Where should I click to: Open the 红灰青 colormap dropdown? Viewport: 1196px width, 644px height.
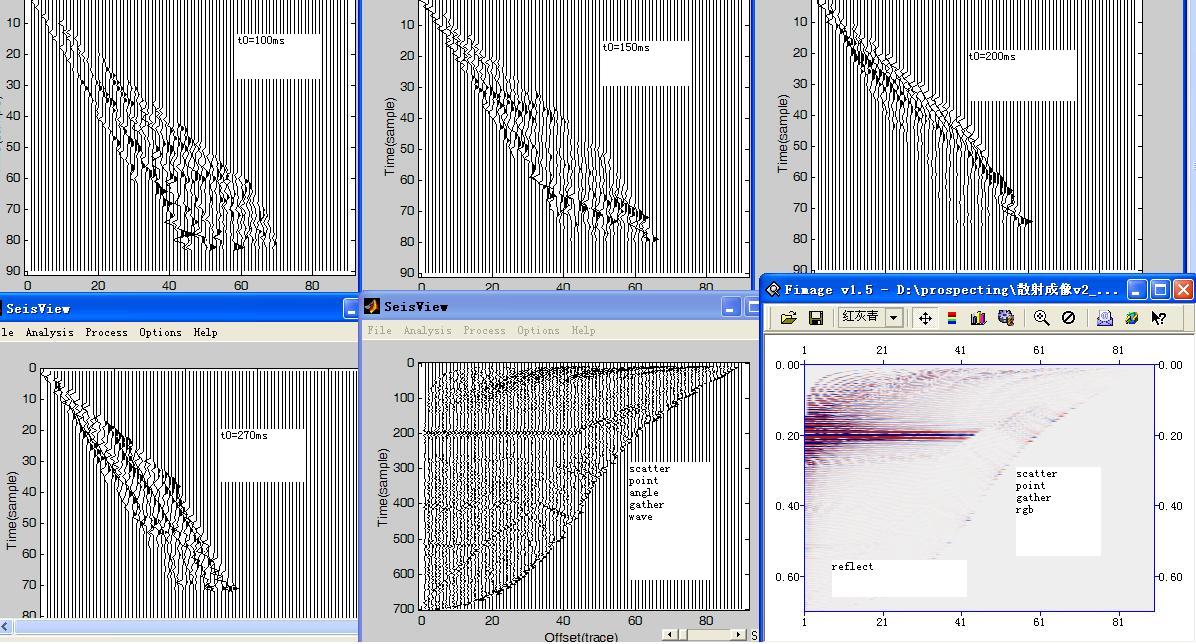coord(894,318)
